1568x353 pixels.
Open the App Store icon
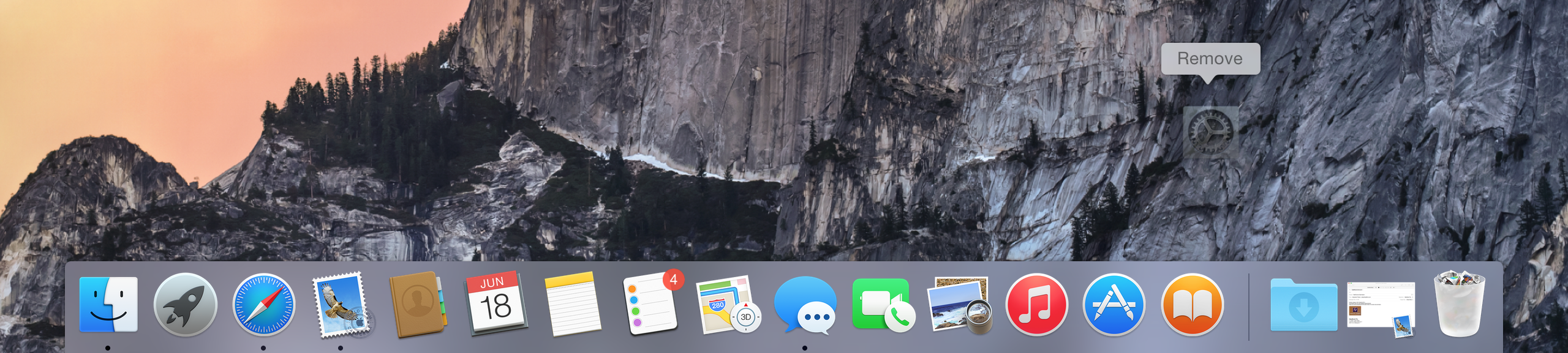(1114, 305)
